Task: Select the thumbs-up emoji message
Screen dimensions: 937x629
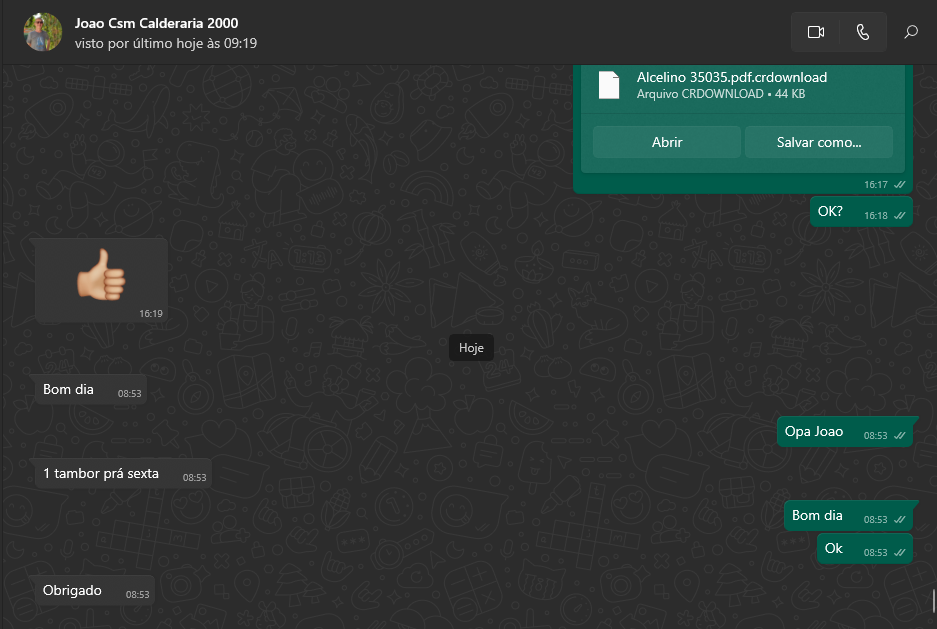Action: click(x=101, y=280)
